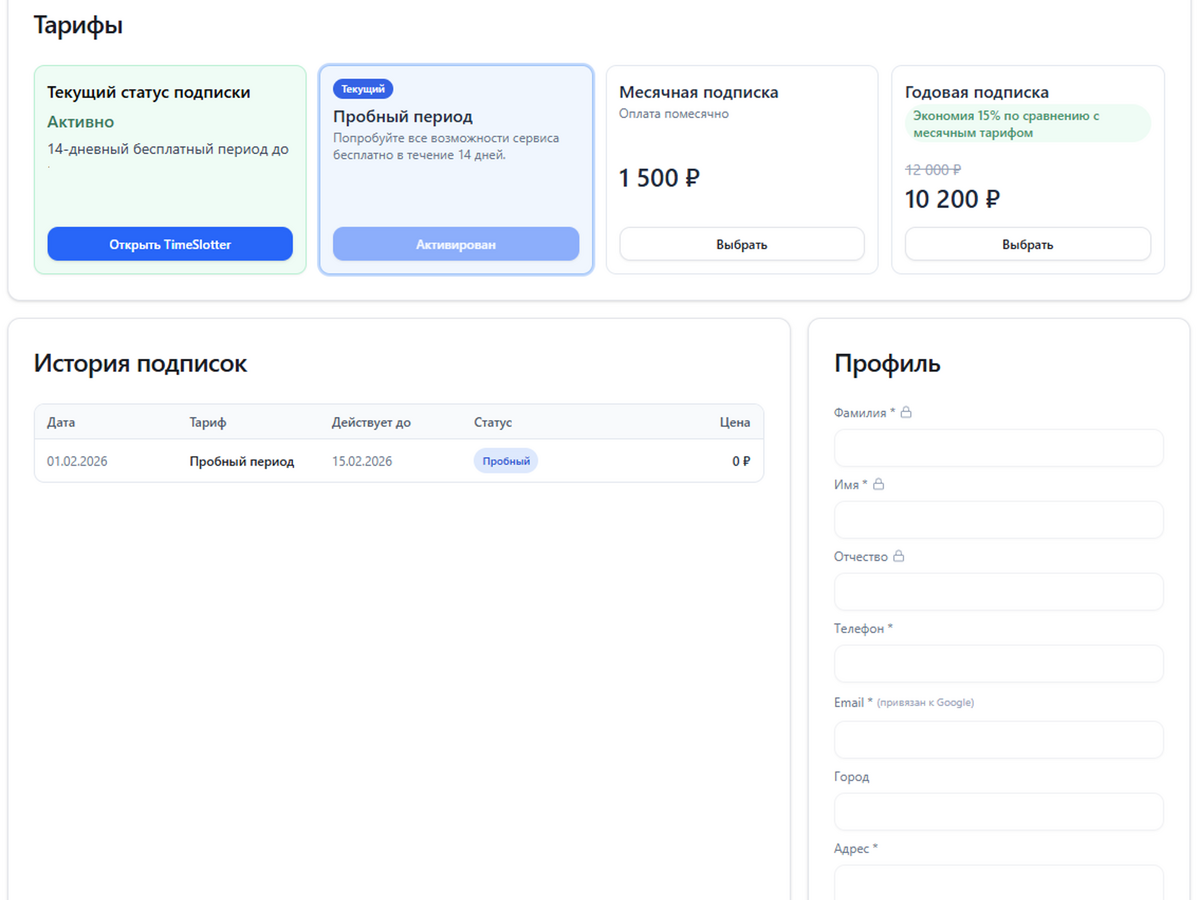Focus the Телефон field
The width and height of the screenshot is (1200, 900).
[x=998, y=664]
